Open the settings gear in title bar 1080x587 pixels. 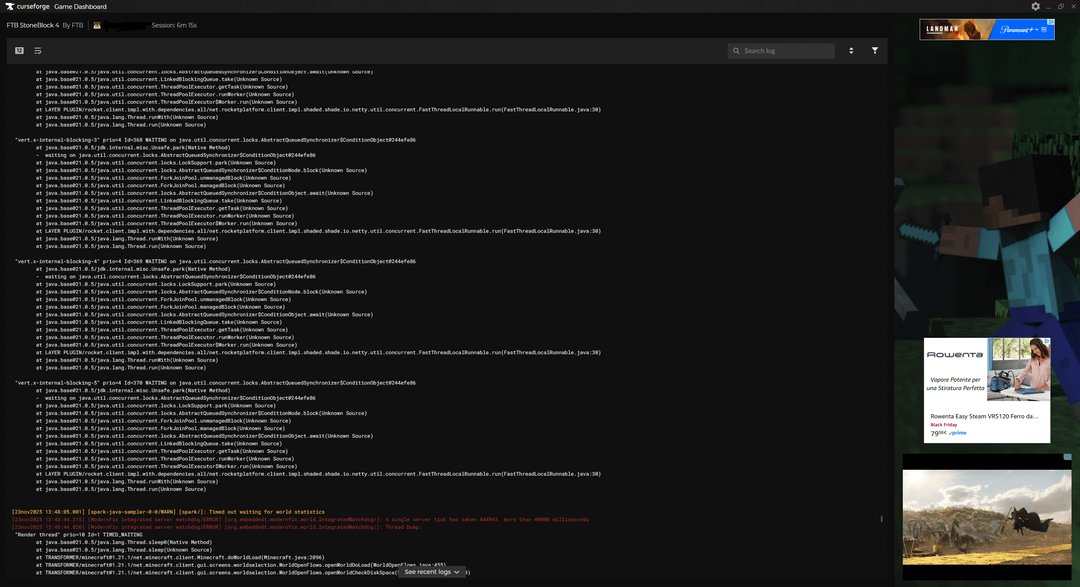click(1035, 6)
